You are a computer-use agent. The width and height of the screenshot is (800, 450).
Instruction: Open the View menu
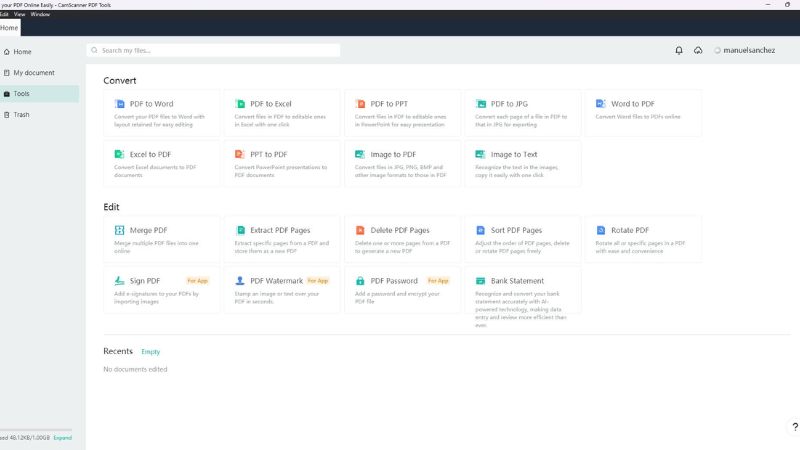(18, 14)
